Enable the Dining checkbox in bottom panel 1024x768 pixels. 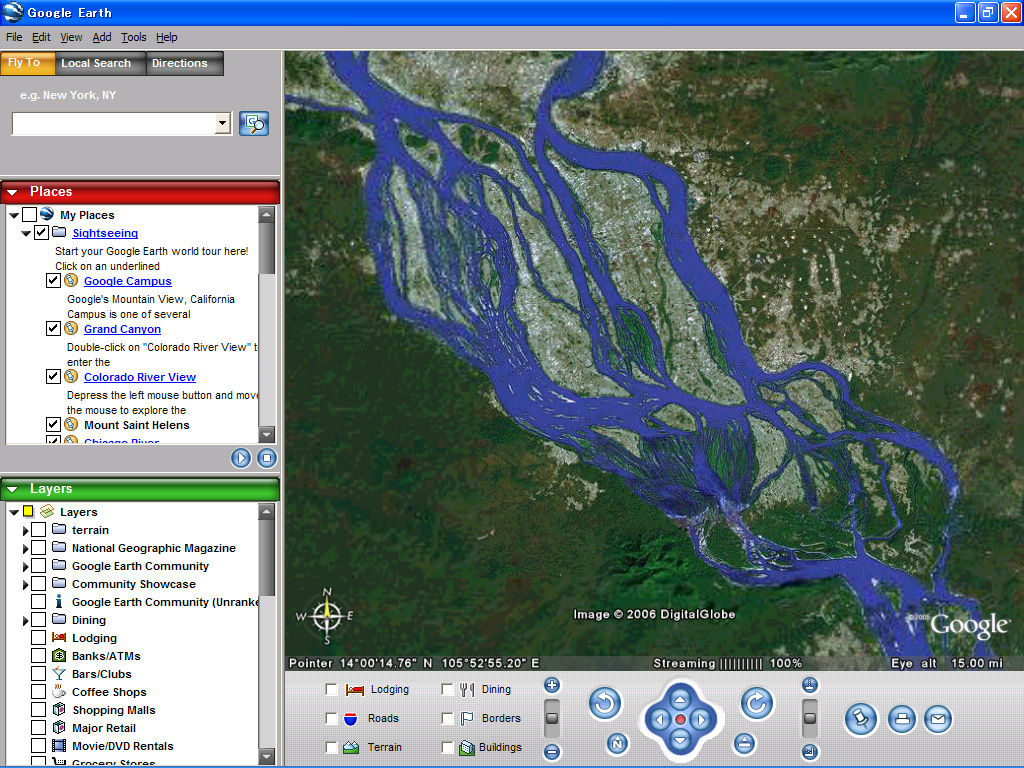point(447,690)
